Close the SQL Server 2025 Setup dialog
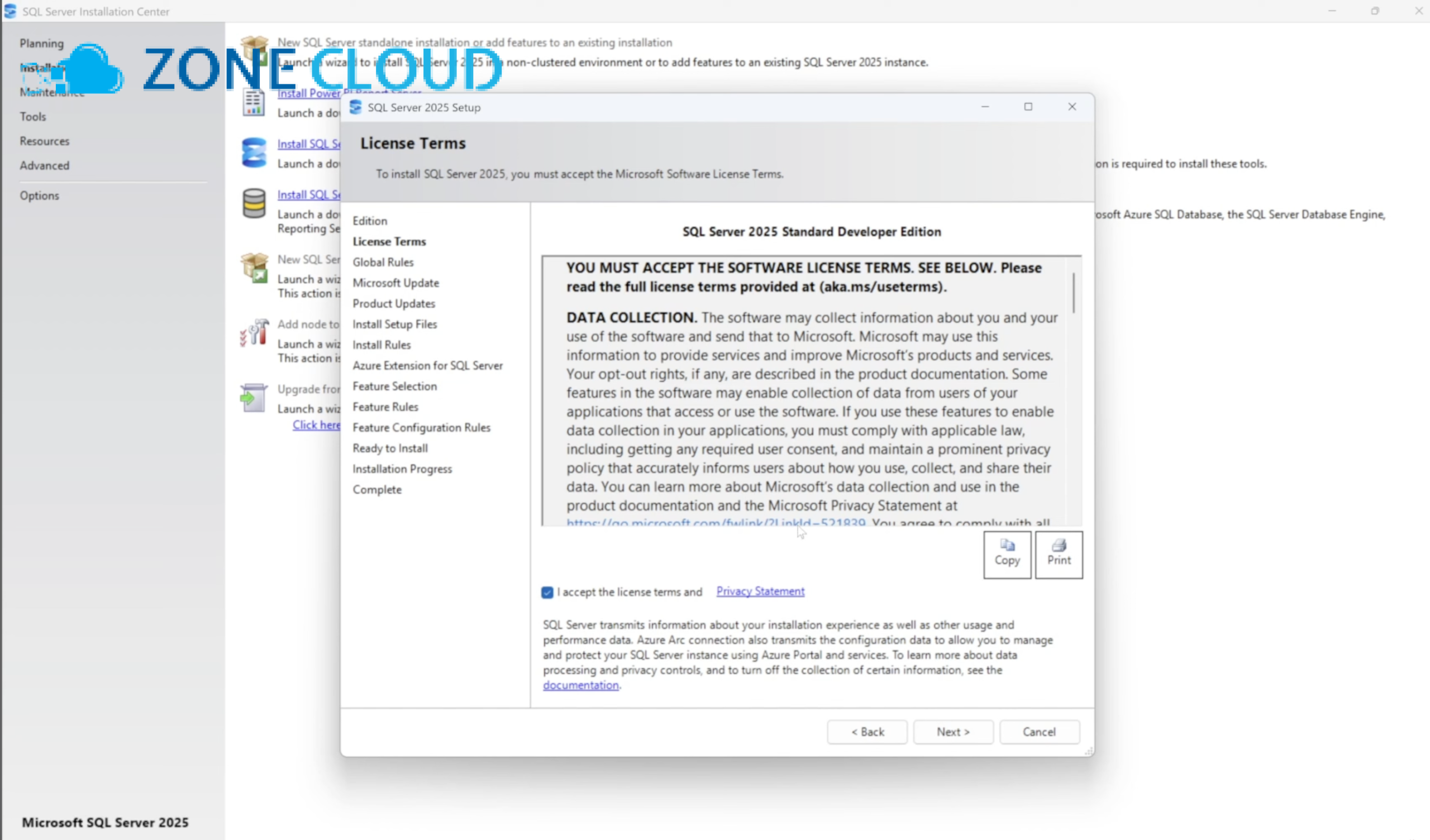1430x840 pixels. point(1072,107)
